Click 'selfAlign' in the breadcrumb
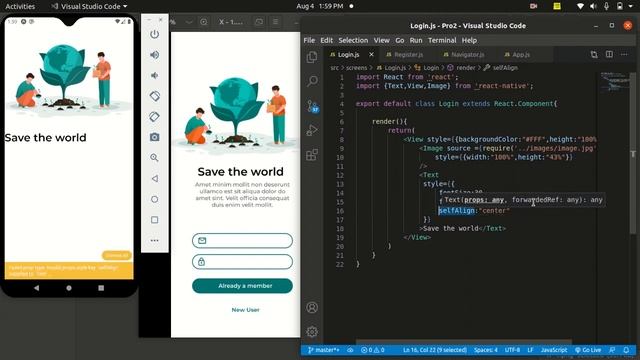The width and height of the screenshot is (640, 360). click(505, 68)
